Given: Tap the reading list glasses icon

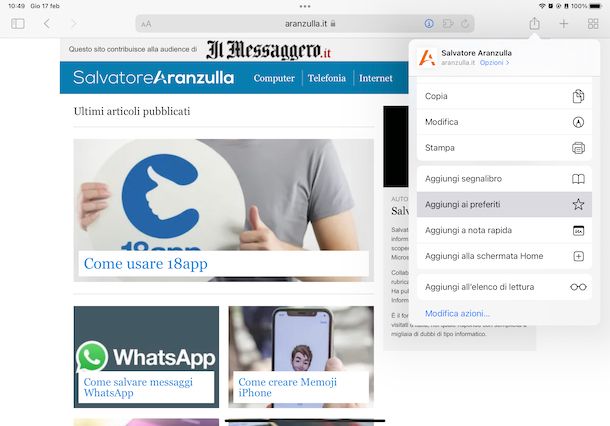Looking at the screenshot, I should [578, 287].
